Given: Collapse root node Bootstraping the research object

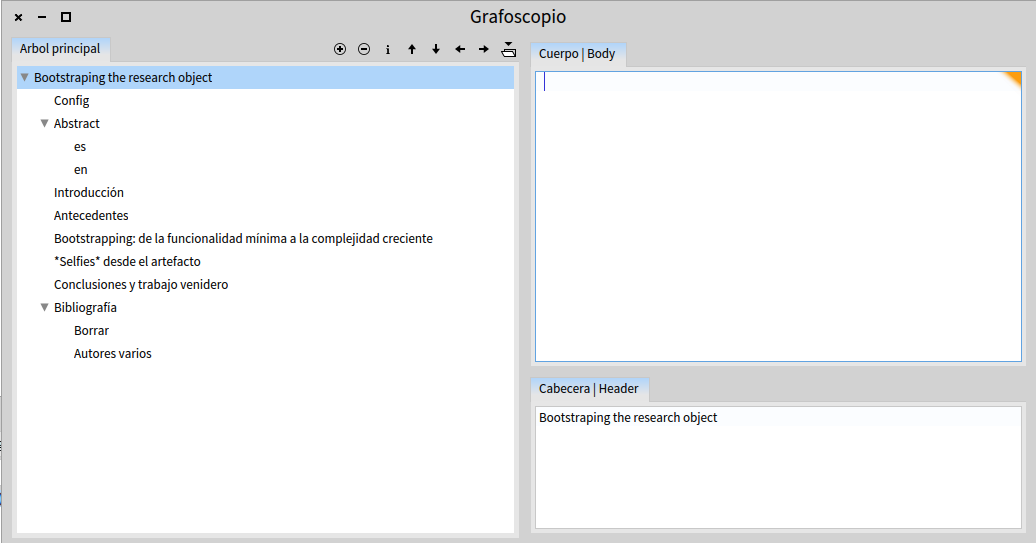Looking at the screenshot, I should [24, 77].
